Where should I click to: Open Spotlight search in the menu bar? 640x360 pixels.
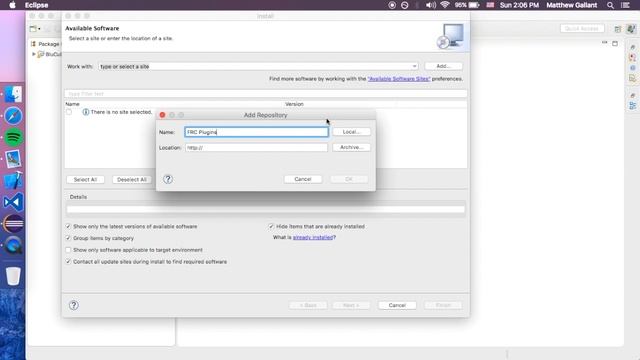coord(610,5)
